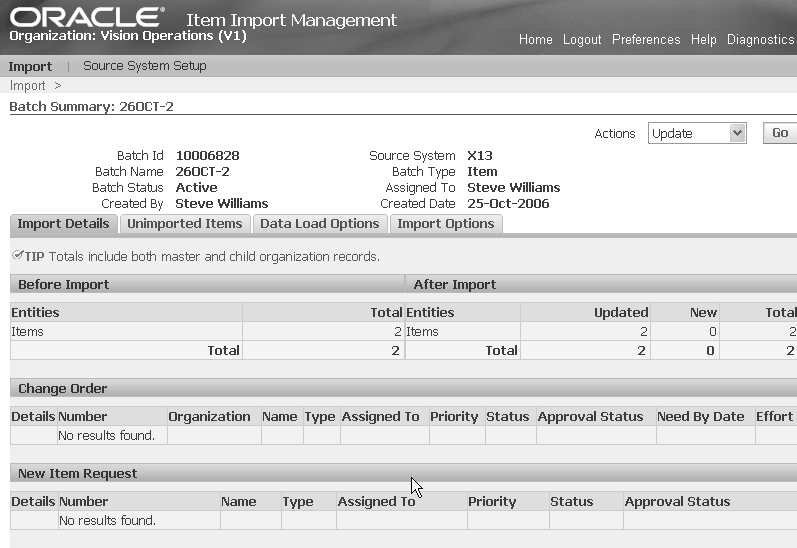
Task: Open Preferences link
Action: click(x=646, y=40)
